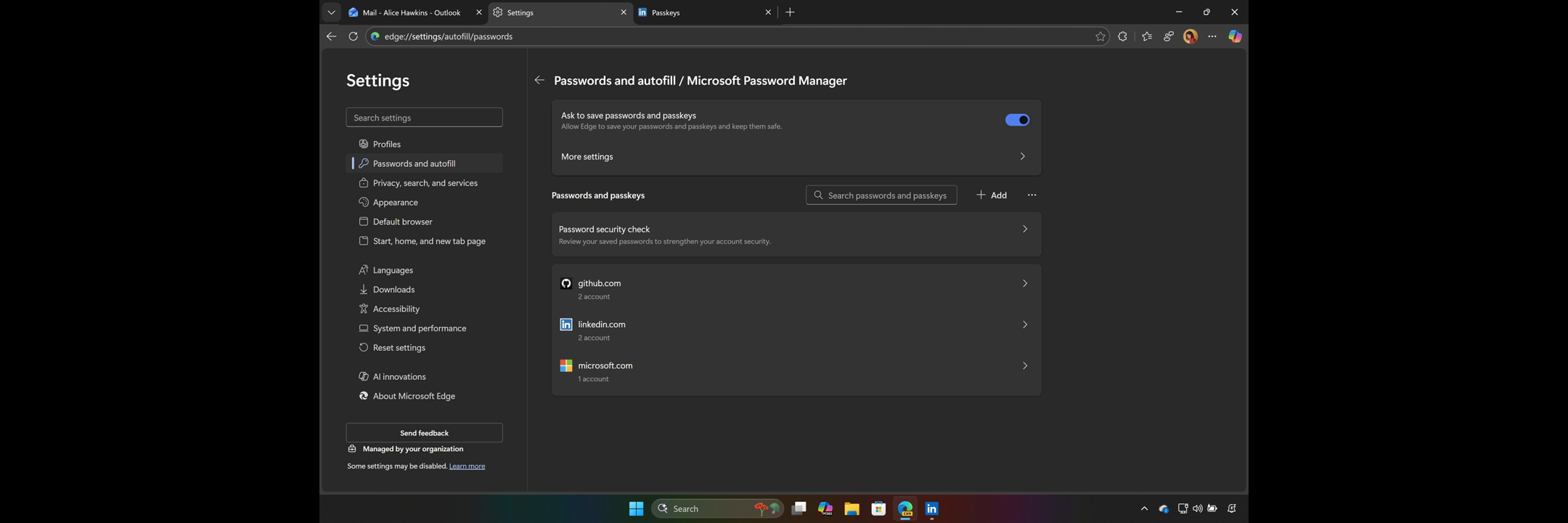Open the Favorites hub icon
1568x523 pixels.
pyautogui.click(x=1147, y=36)
